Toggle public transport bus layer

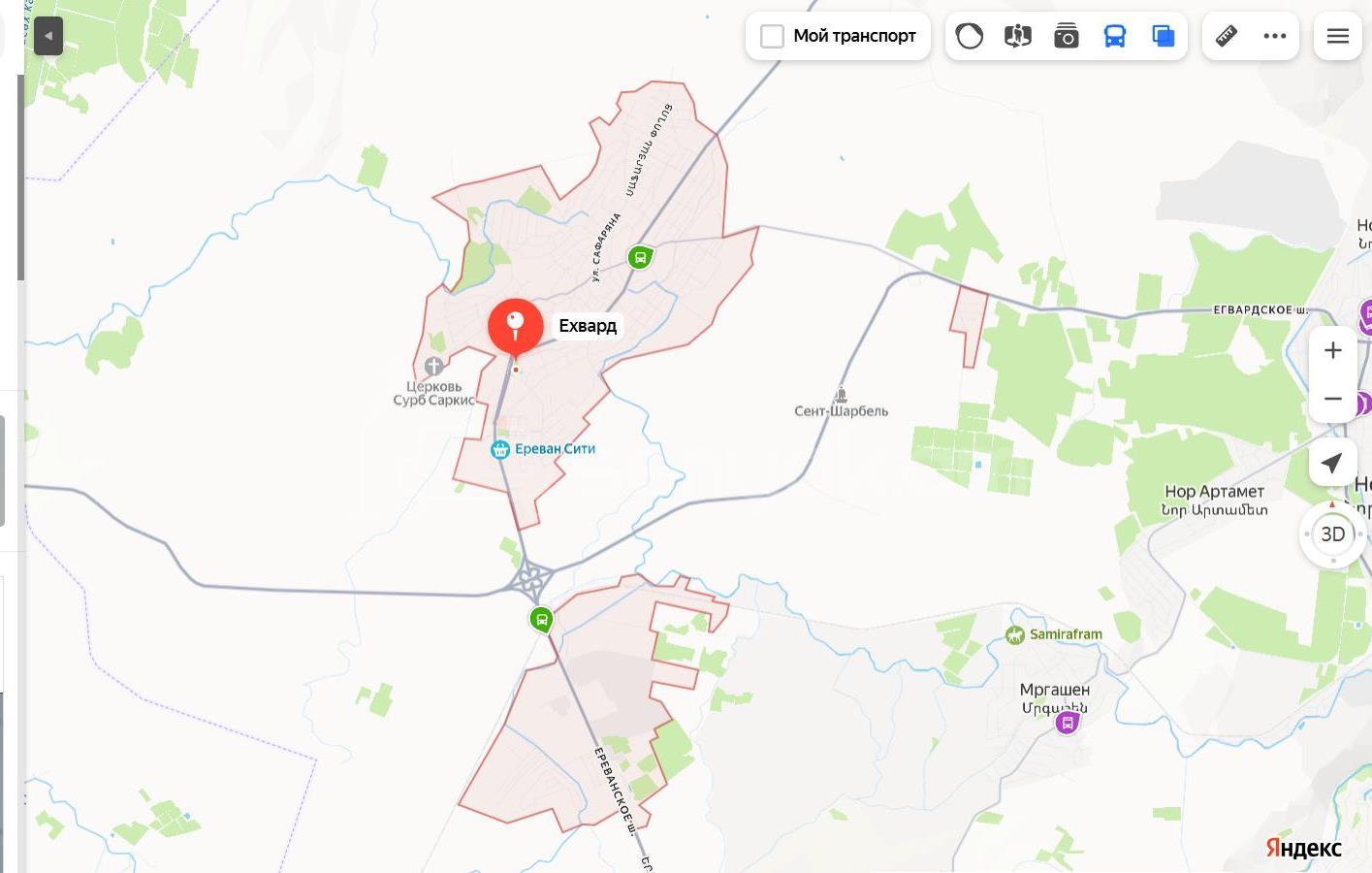(1115, 37)
